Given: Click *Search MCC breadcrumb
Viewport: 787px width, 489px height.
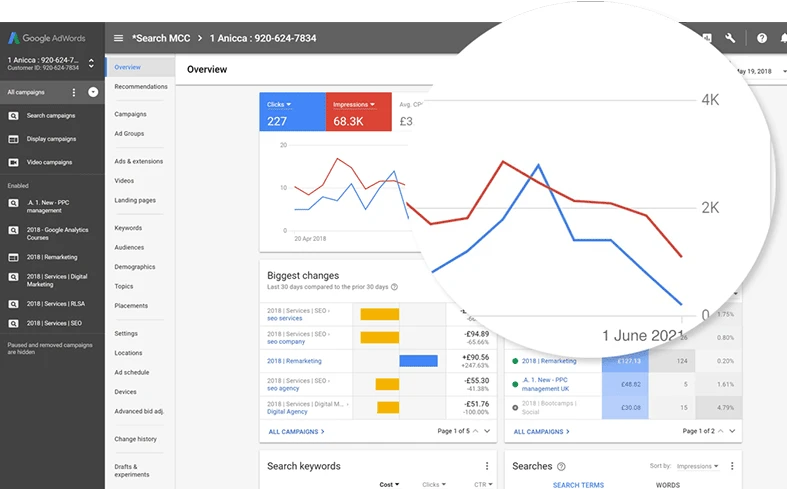Looking at the screenshot, I should (x=161, y=38).
